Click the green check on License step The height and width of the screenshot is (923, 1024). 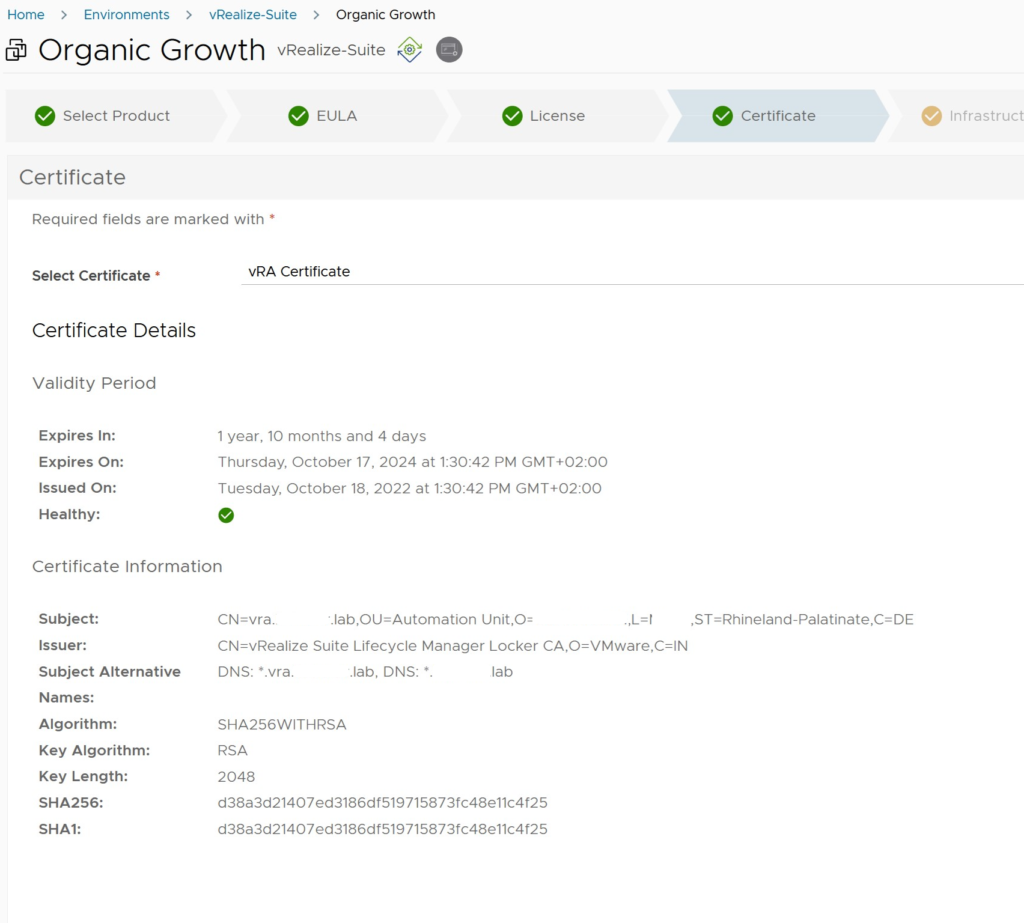513,116
